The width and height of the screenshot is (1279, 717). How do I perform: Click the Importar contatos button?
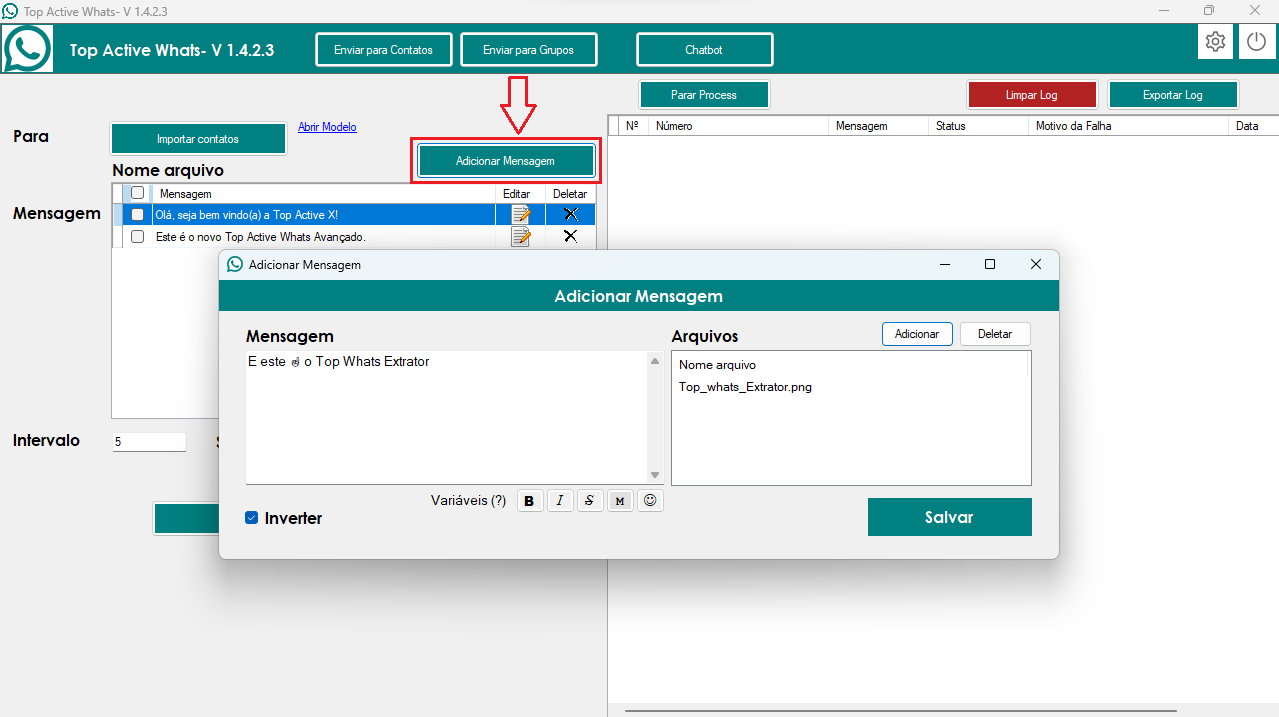tap(198, 139)
